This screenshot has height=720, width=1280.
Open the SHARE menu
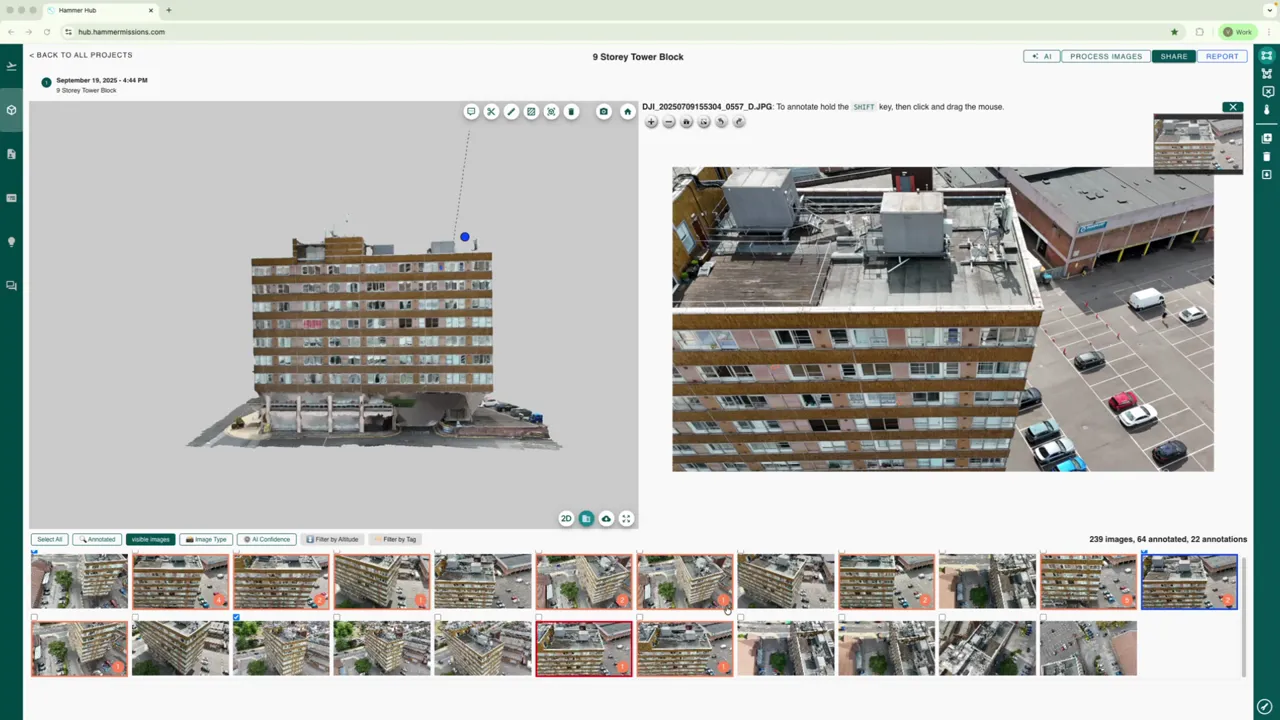click(1173, 56)
